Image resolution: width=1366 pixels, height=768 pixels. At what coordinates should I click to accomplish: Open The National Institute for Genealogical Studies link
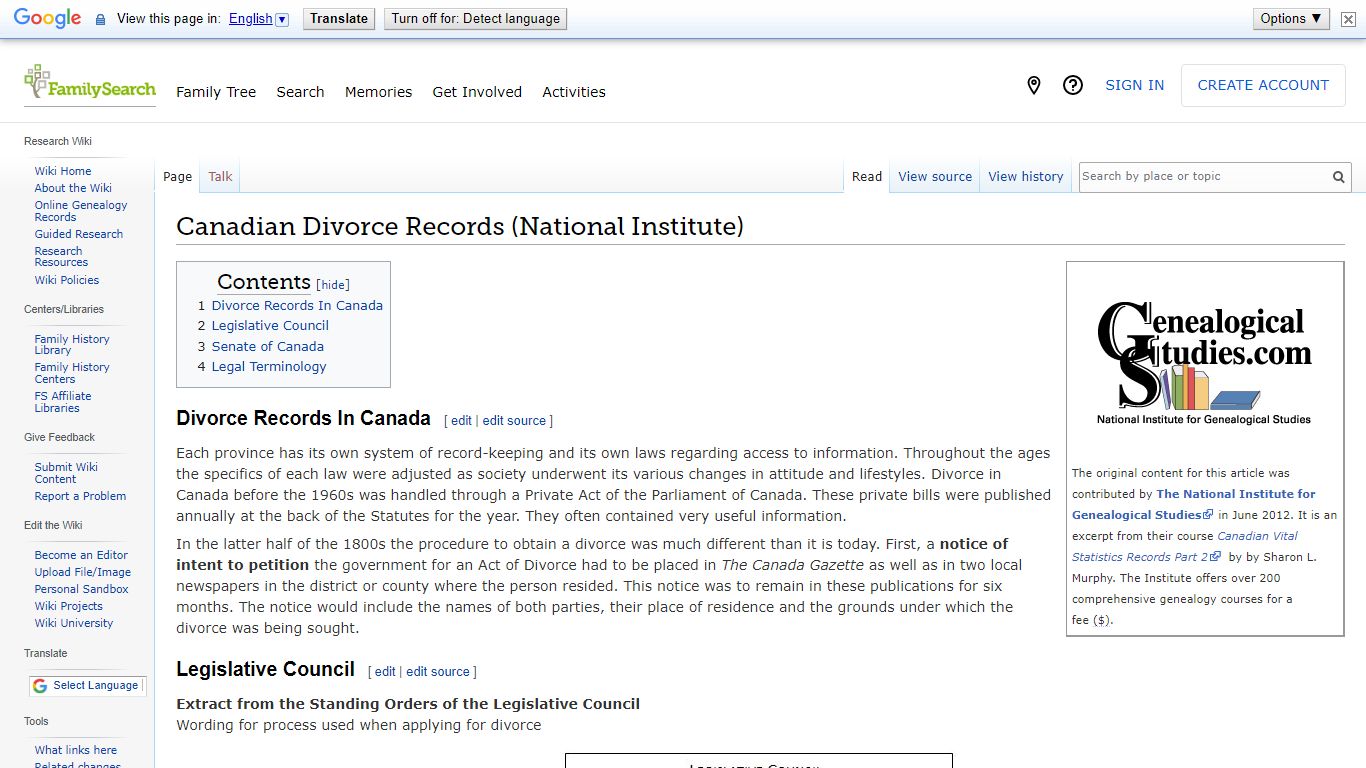(1194, 504)
